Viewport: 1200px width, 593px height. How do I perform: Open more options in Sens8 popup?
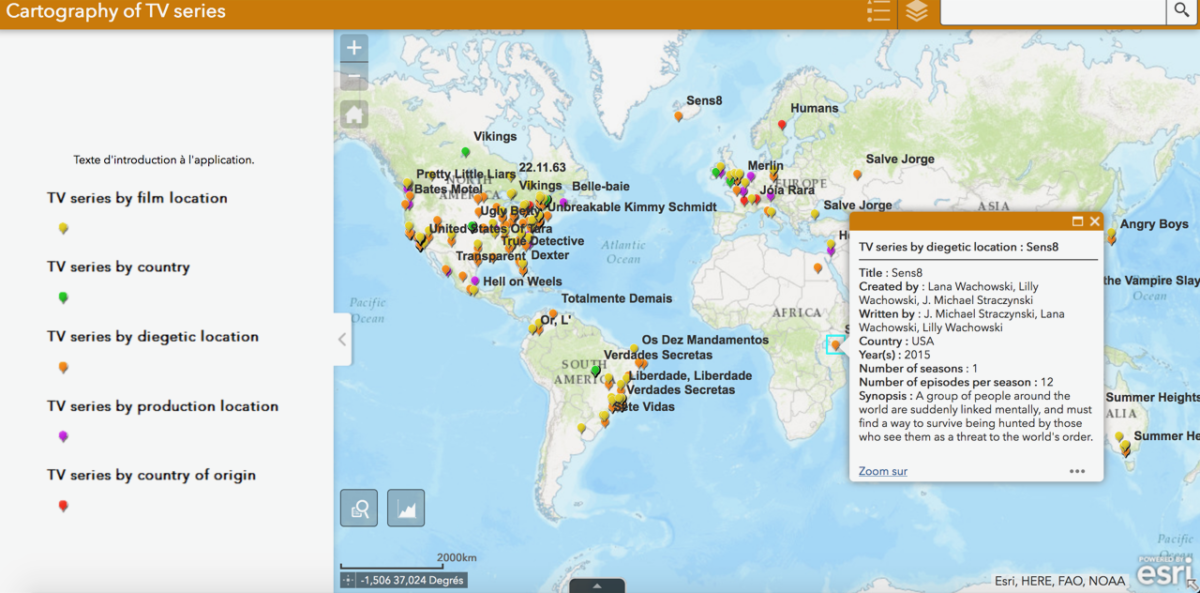pyautogui.click(x=1077, y=471)
